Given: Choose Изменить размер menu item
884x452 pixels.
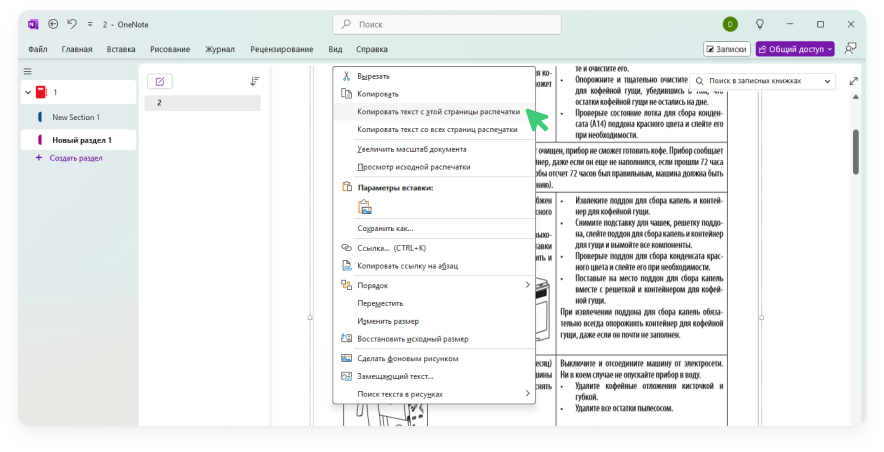Looking at the screenshot, I should [x=434, y=321].
